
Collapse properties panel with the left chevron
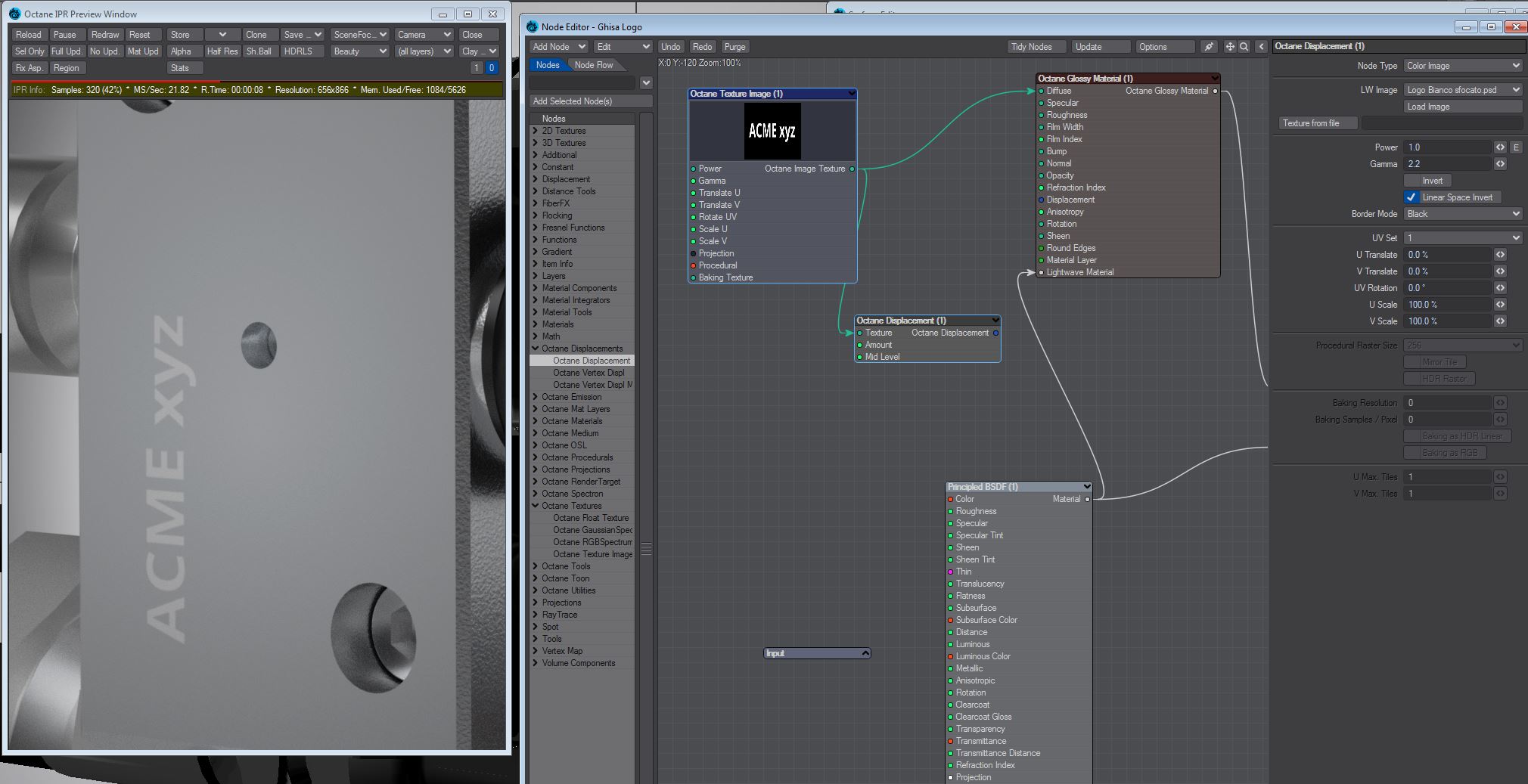point(1261,47)
